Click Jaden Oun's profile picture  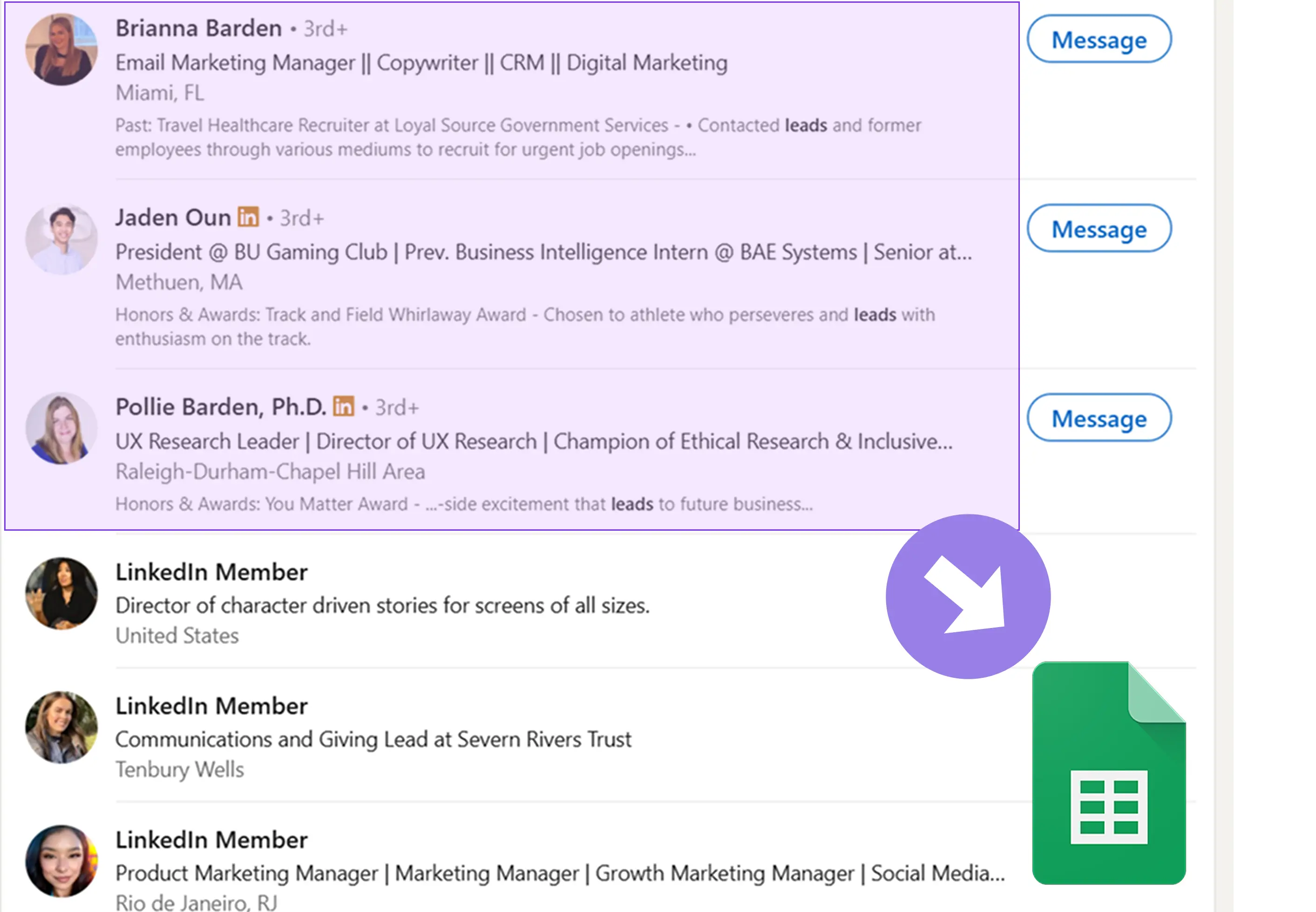pos(61,239)
